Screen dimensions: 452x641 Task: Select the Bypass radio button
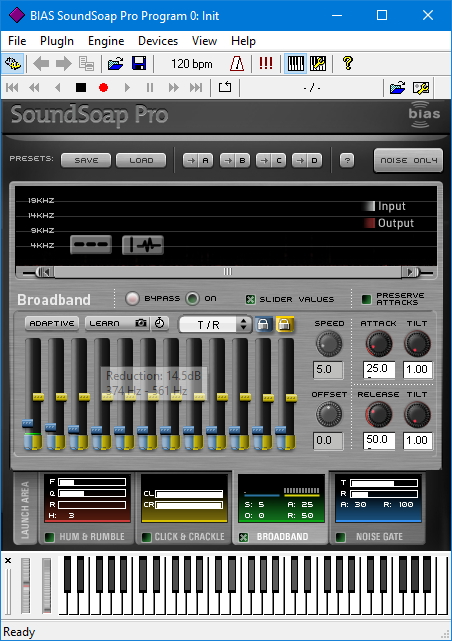(132, 299)
